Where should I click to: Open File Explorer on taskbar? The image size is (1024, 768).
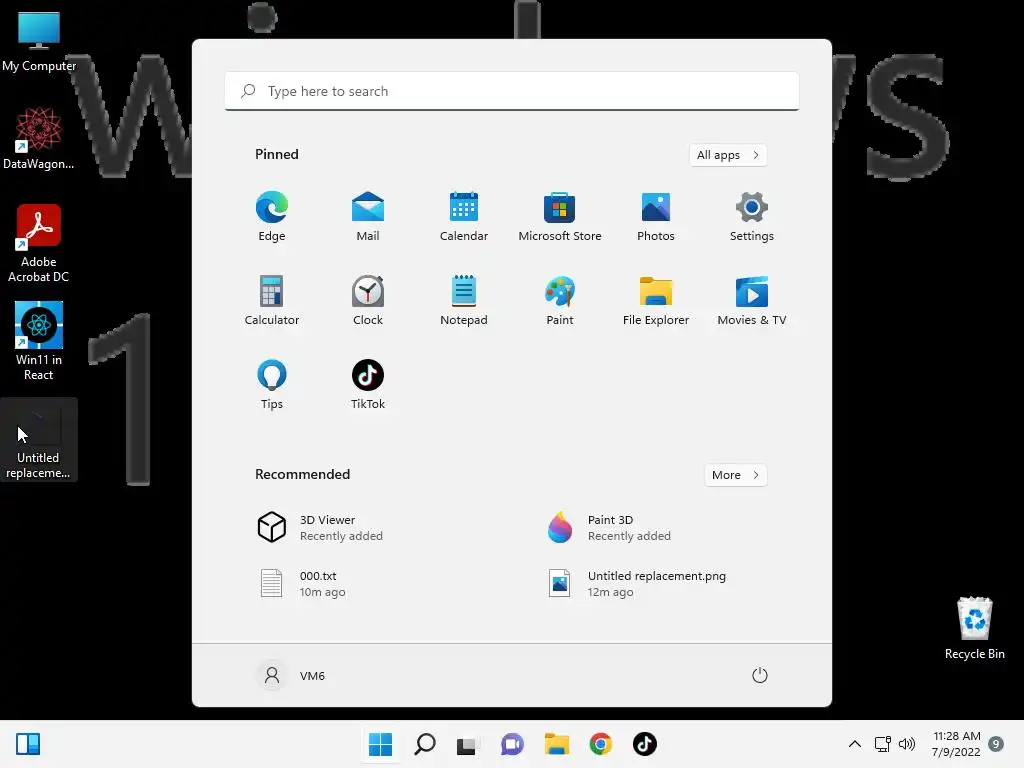[556, 744]
